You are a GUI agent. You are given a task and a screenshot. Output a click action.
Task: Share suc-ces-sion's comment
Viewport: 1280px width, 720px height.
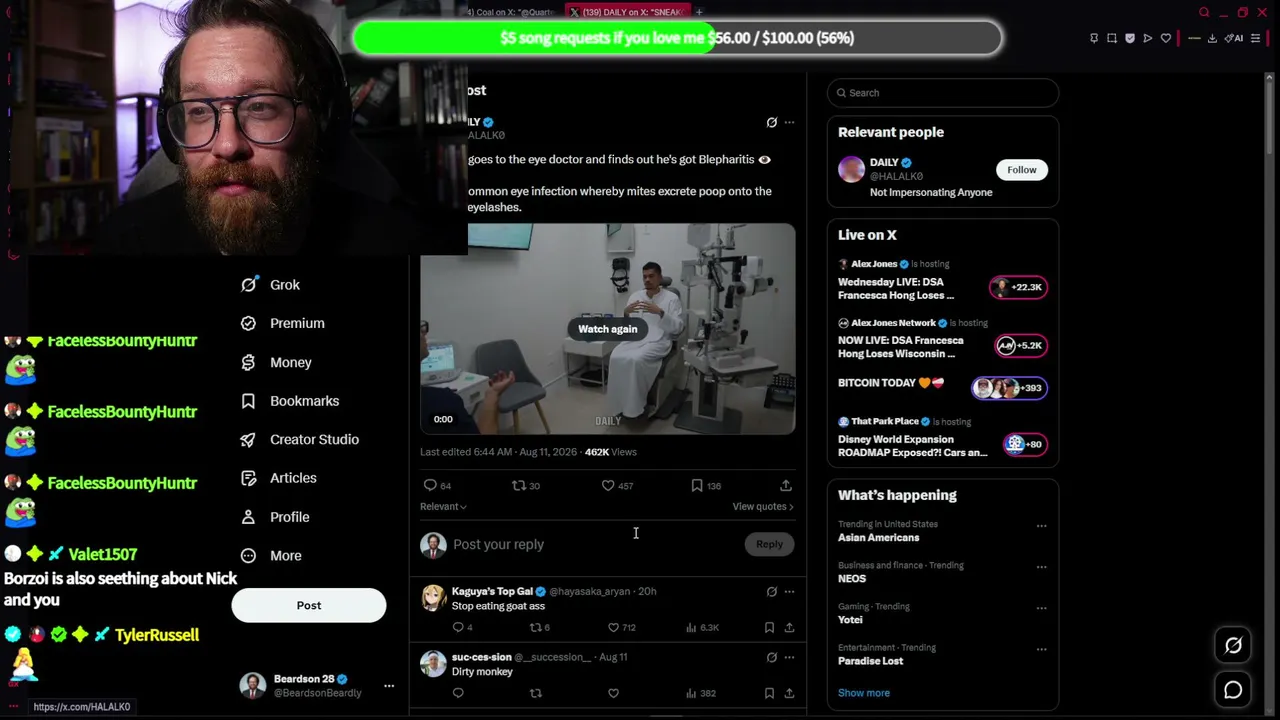coord(789,693)
